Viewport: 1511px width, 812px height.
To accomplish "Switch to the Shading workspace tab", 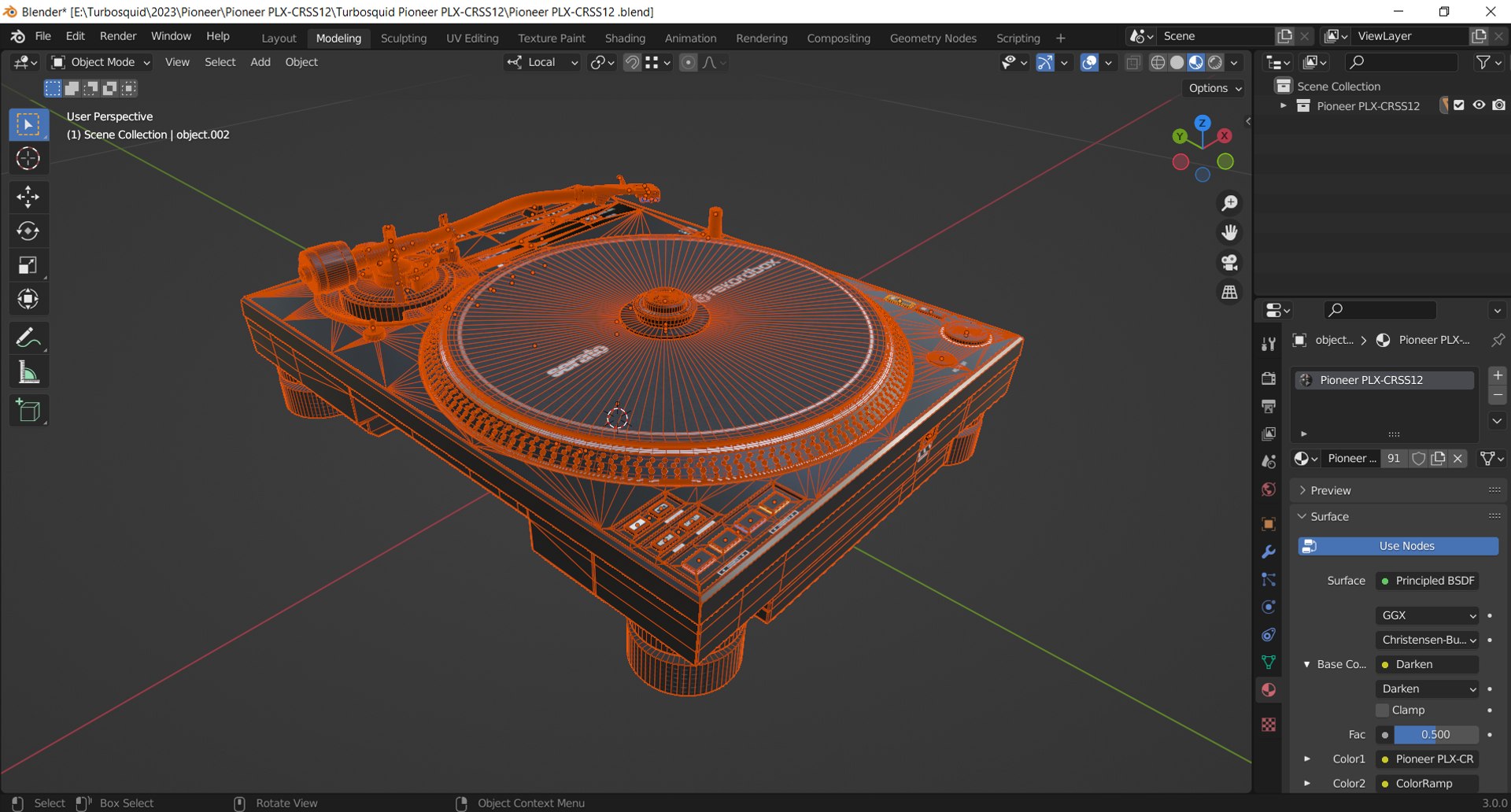I will (x=625, y=38).
